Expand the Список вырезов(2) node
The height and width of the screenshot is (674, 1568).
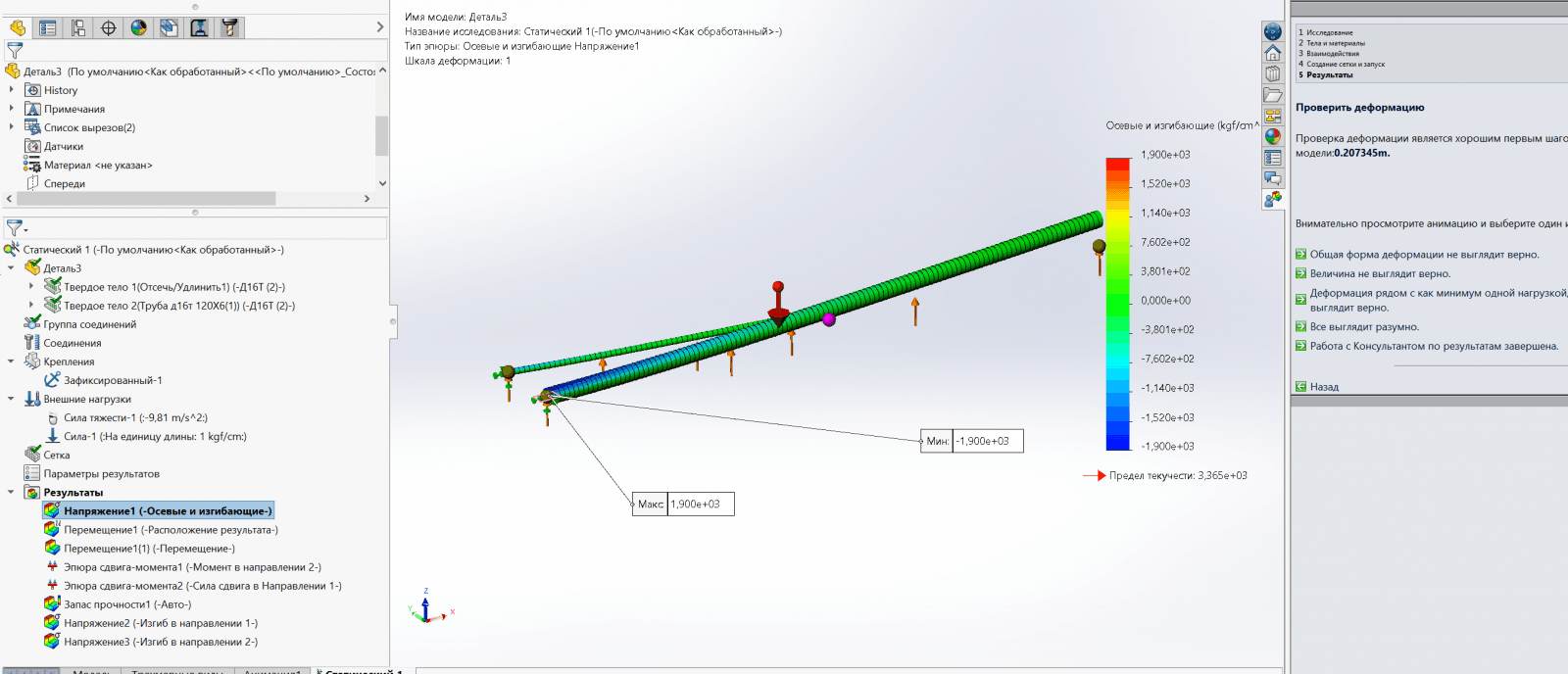(12, 127)
